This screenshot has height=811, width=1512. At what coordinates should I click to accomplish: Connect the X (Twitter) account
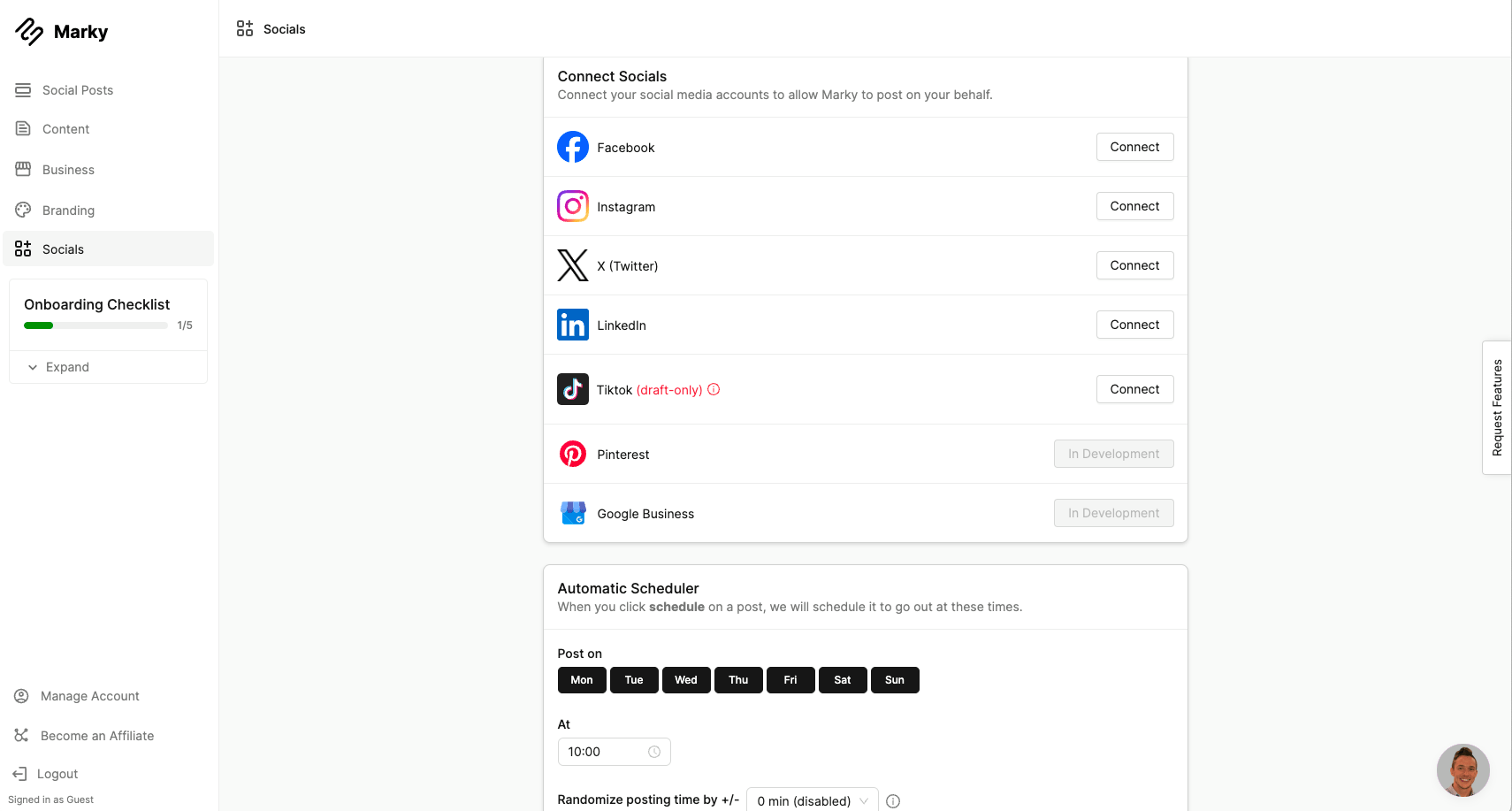pos(1134,265)
